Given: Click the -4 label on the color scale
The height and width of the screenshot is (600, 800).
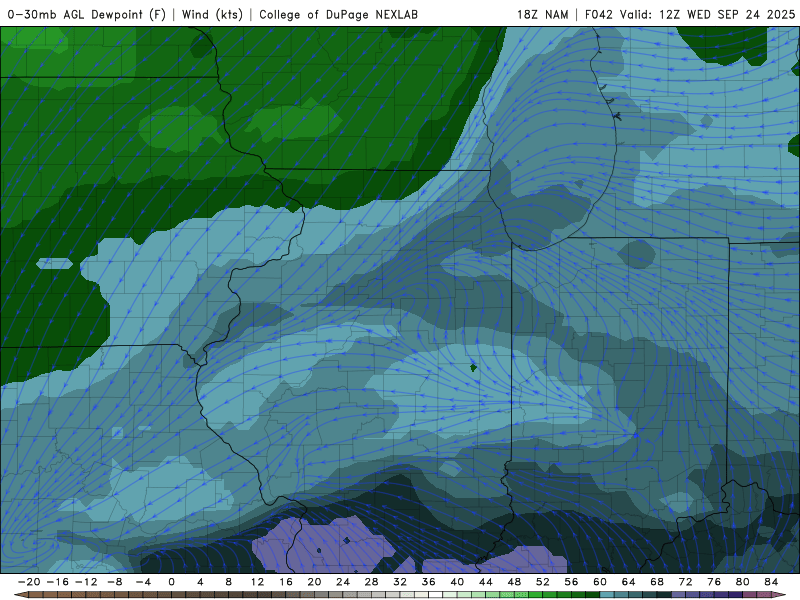Looking at the screenshot, I should (x=143, y=582).
